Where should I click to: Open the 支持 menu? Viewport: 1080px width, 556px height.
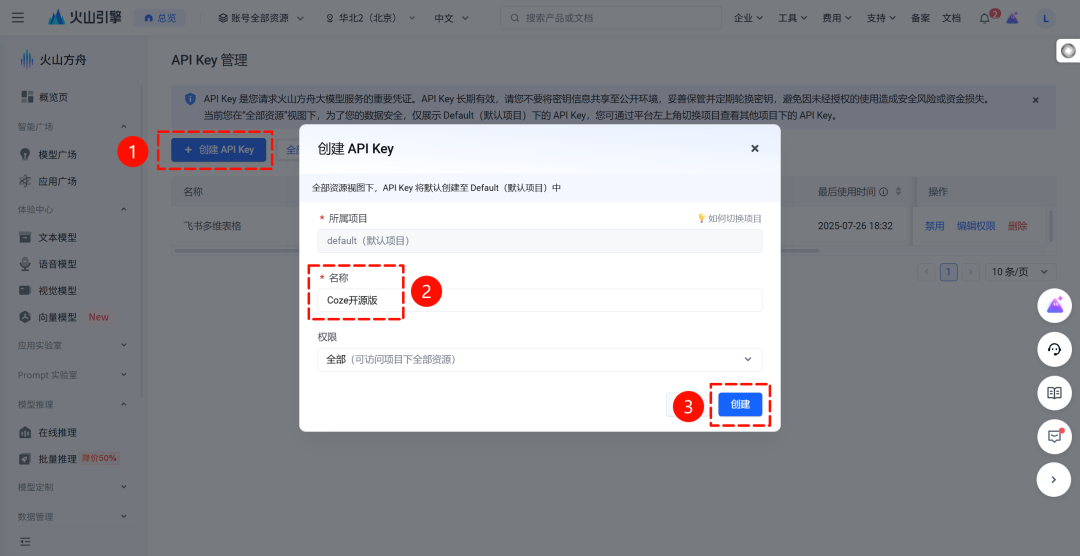pyautogui.click(x=880, y=18)
